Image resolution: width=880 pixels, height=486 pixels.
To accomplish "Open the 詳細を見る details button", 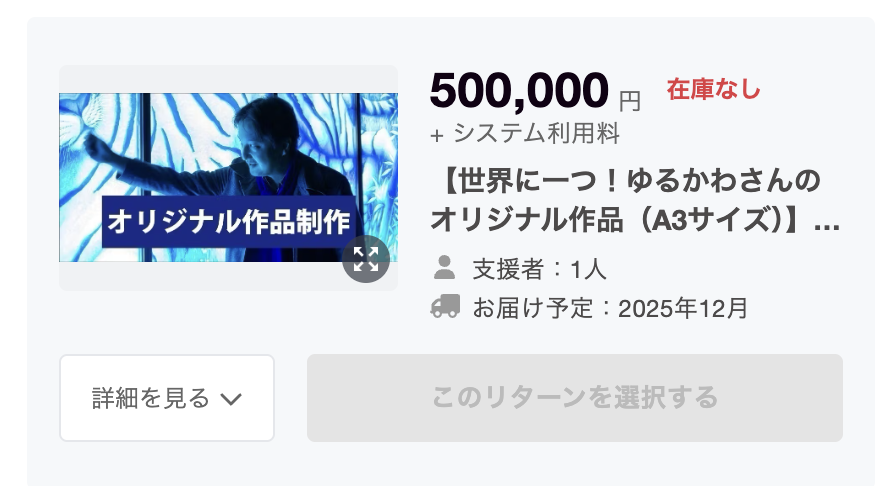I will tap(167, 398).
